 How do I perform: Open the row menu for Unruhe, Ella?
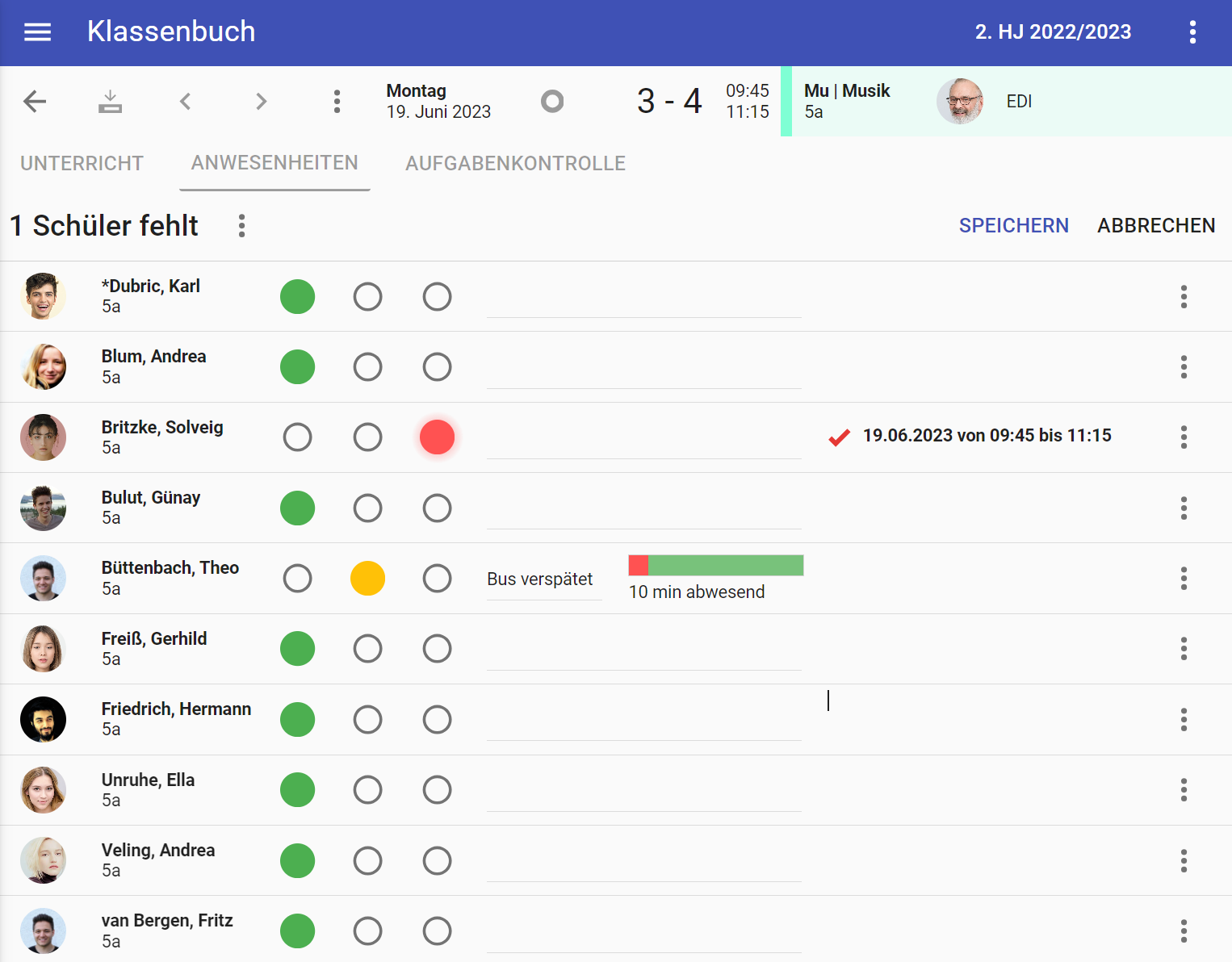click(x=1184, y=790)
